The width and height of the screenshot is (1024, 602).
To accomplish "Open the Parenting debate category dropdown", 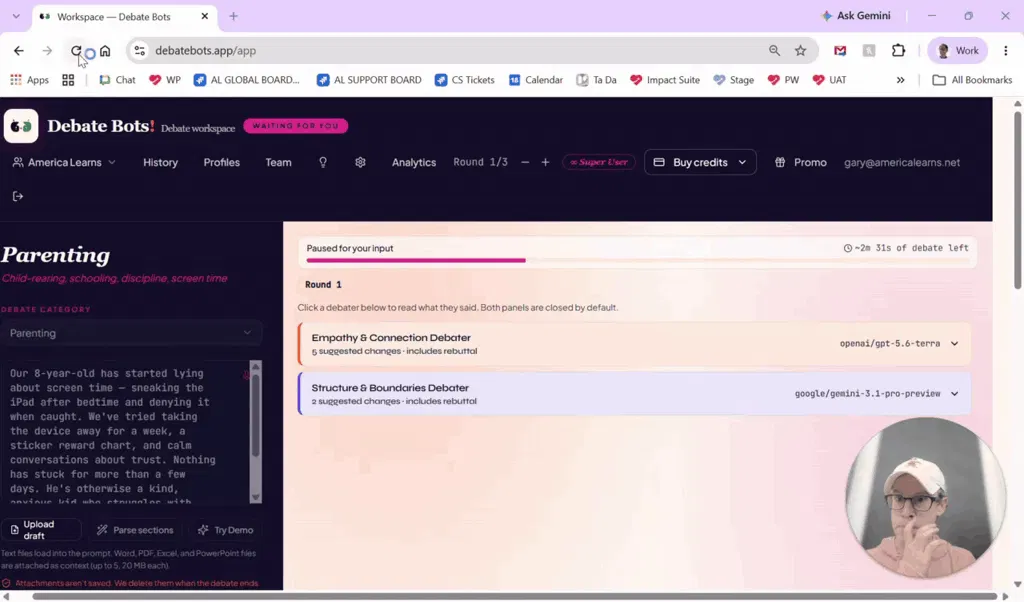I will (131, 333).
